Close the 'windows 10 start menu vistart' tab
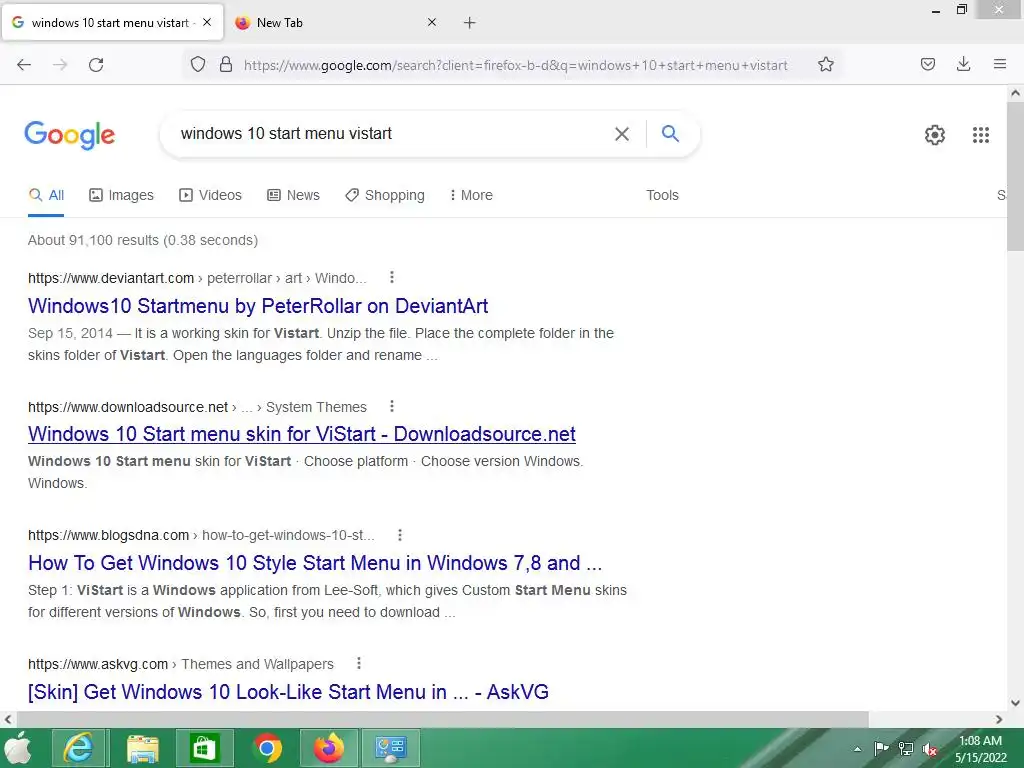The width and height of the screenshot is (1024, 768). 207,22
